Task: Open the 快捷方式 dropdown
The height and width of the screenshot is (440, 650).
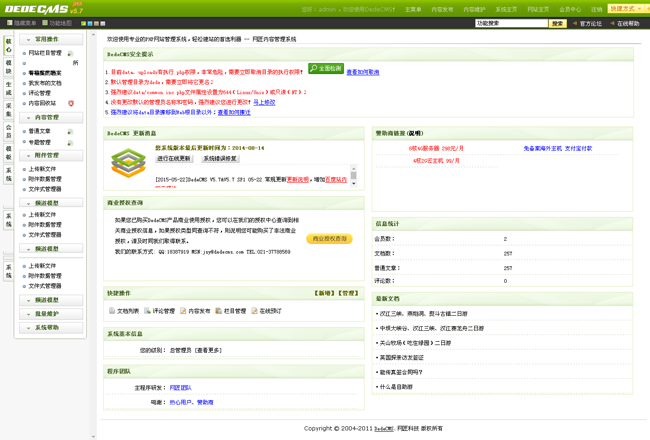Action: coord(626,9)
